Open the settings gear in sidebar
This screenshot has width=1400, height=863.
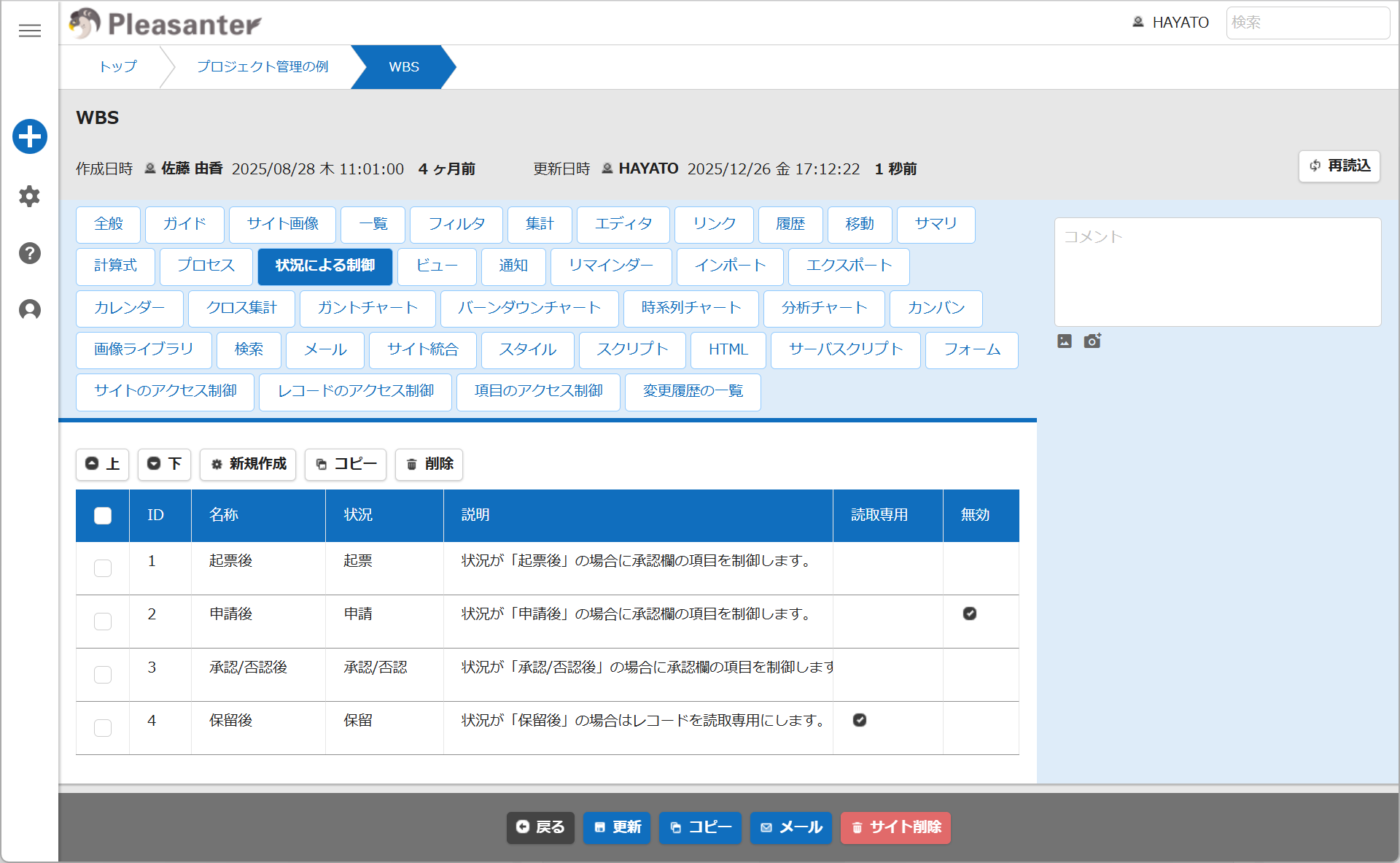pos(29,196)
